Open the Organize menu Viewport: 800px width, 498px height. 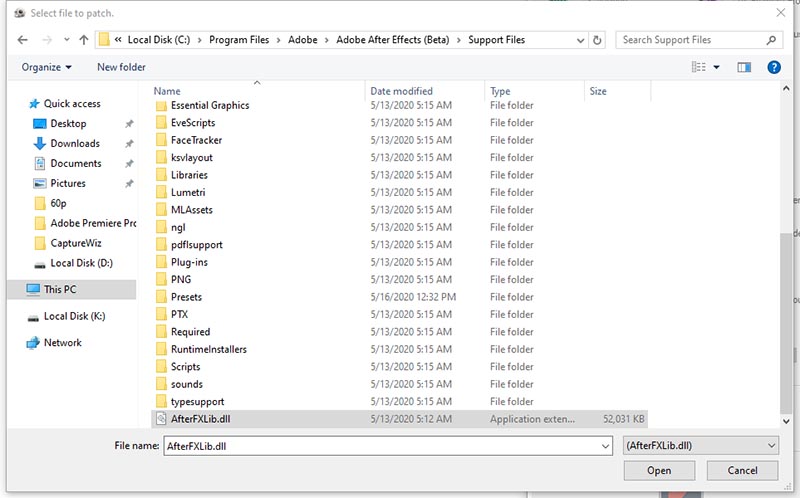click(x=46, y=67)
